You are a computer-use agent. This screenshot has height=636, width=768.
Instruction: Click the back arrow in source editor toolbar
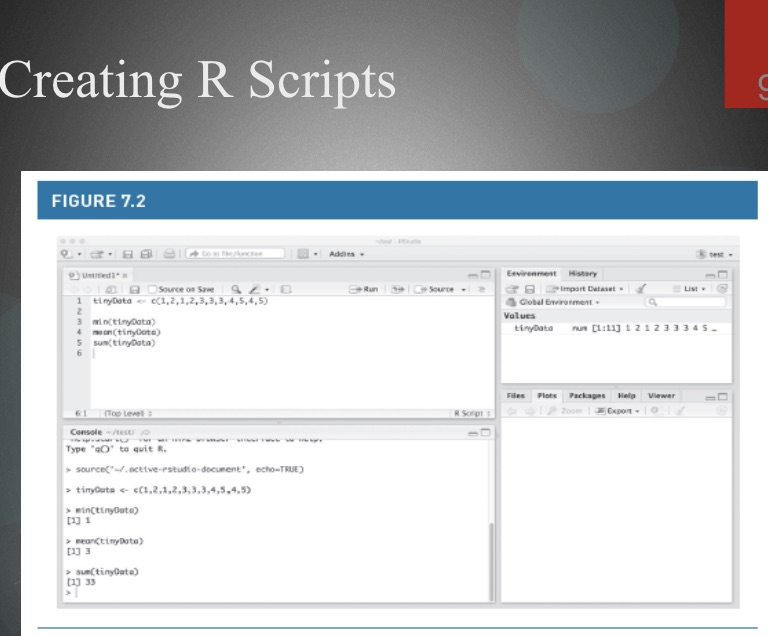[x=74, y=290]
